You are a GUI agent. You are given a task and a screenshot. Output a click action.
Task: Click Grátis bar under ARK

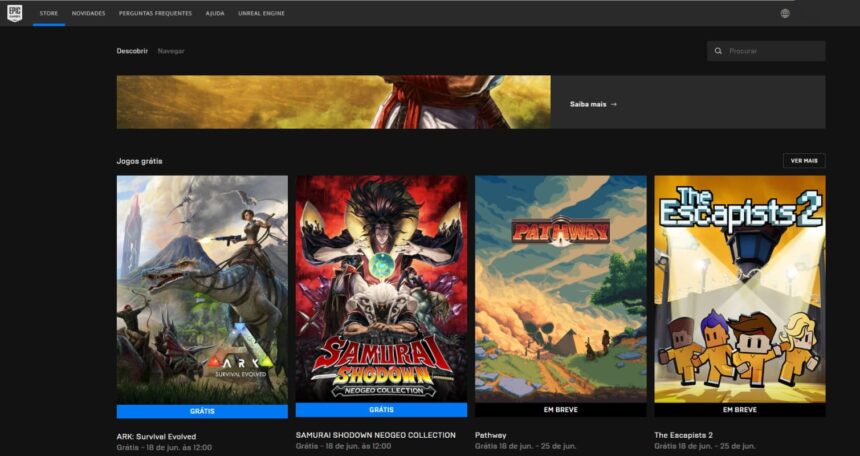coord(202,412)
